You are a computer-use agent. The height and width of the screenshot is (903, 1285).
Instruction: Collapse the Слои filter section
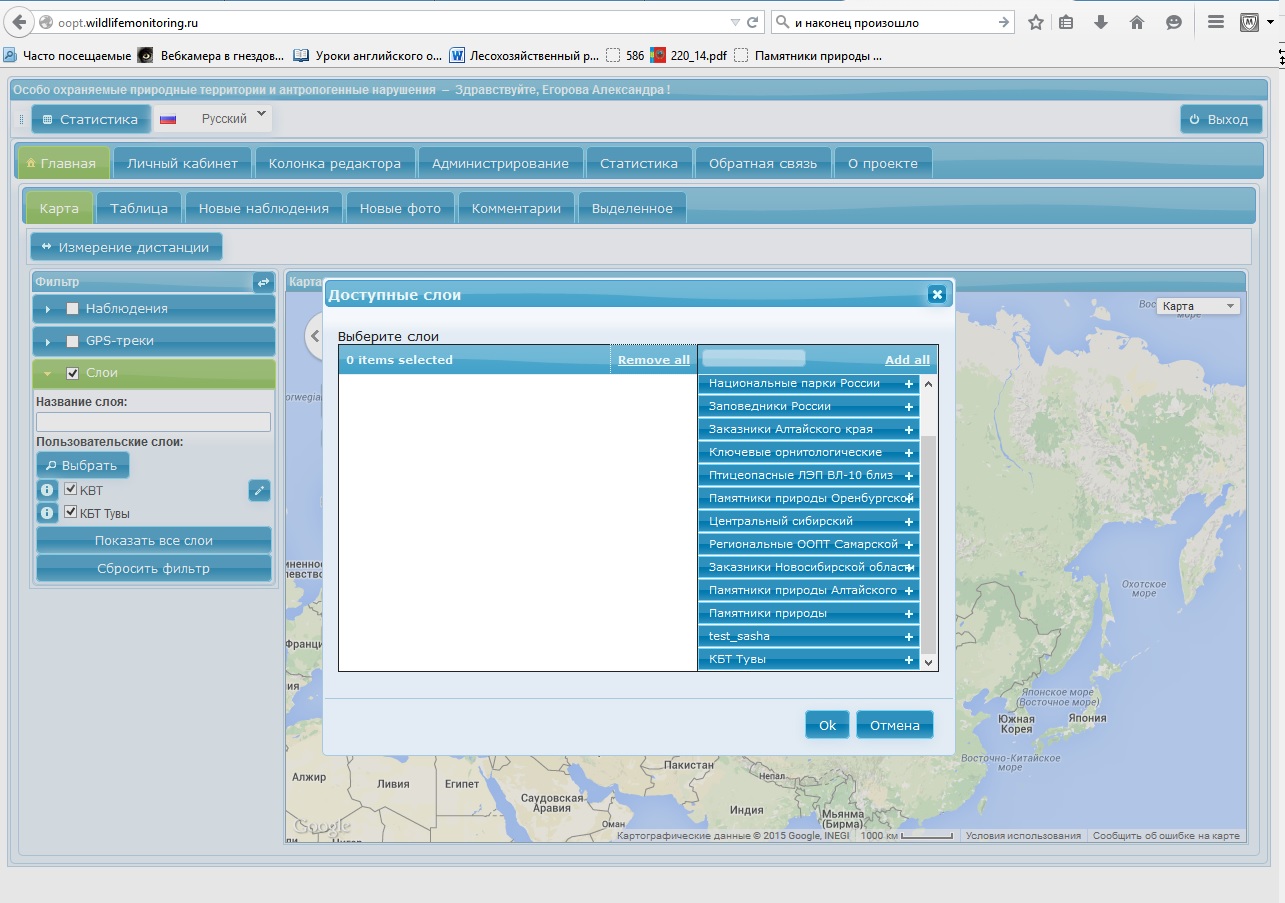(x=47, y=373)
